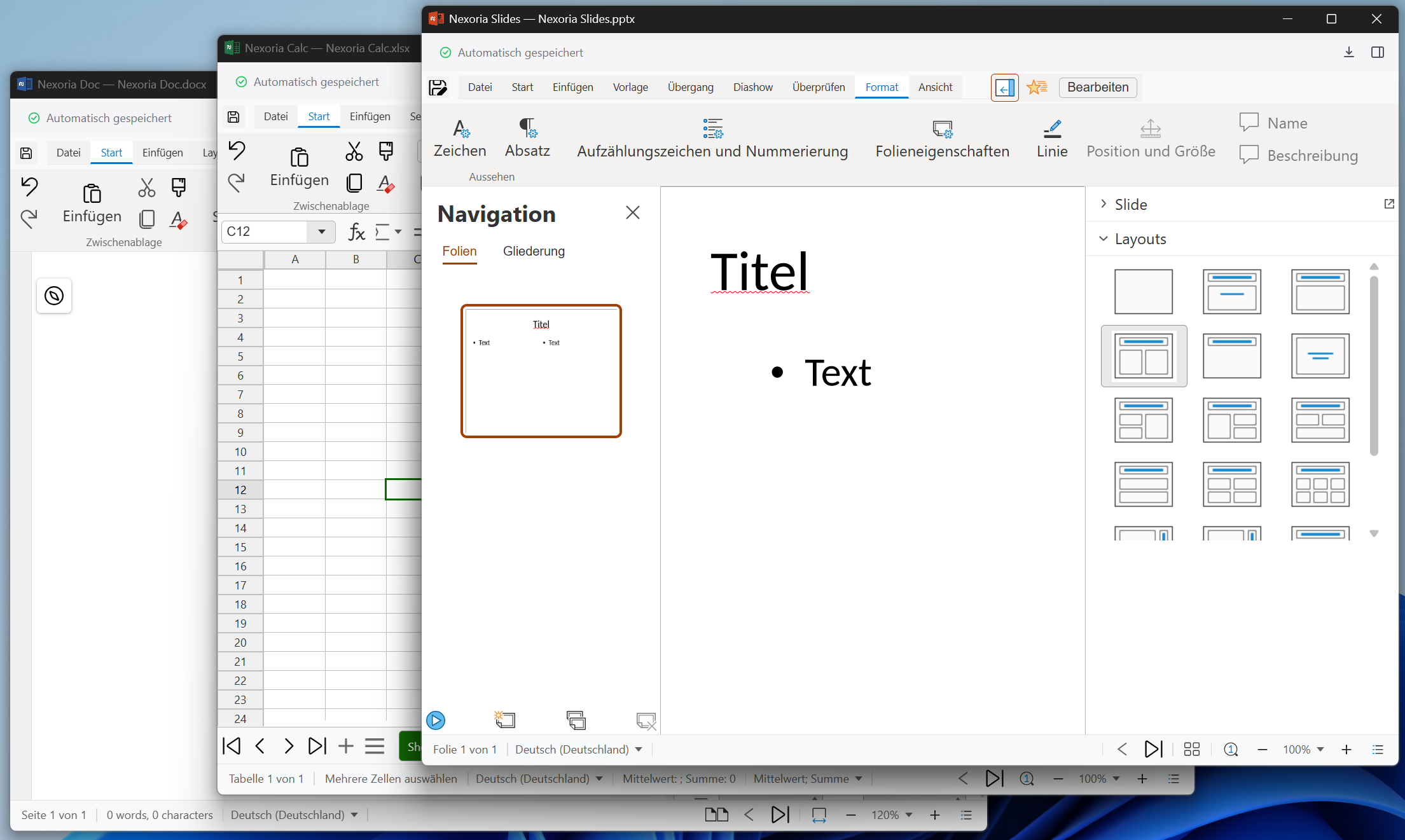The width and height of the screenshot is (1405, 840).
Task: Open Aufzählungszeichen und Nummerierung
Action: 712,138
